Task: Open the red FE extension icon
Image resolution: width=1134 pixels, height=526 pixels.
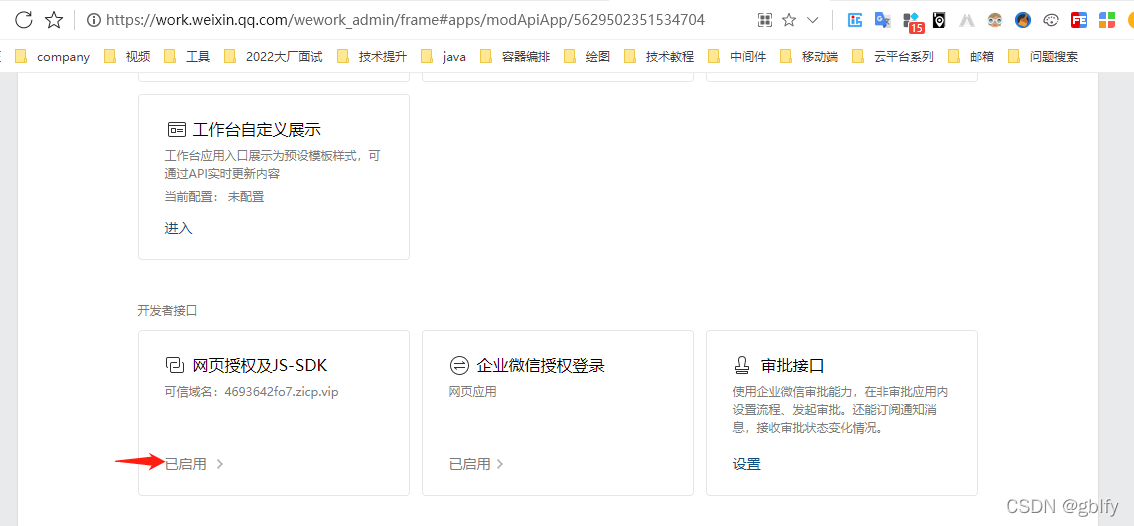Action: [1079, 20]
